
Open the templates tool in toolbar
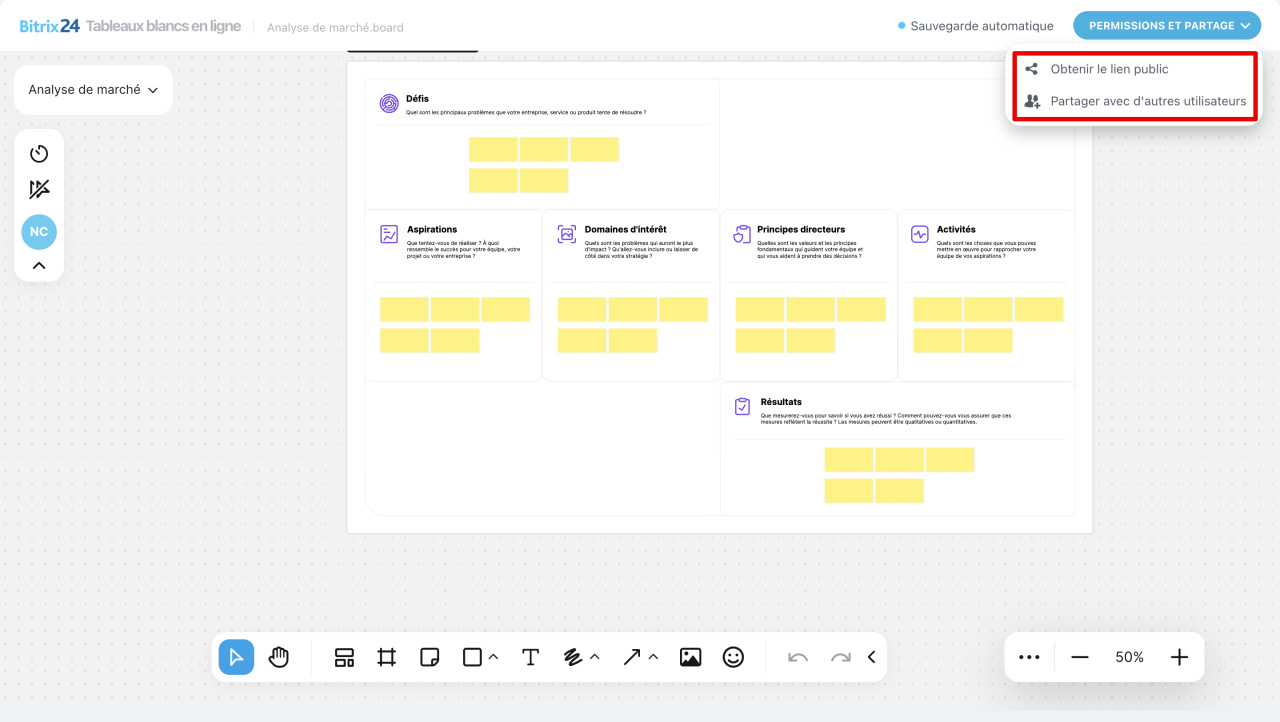tap(344, 657)
